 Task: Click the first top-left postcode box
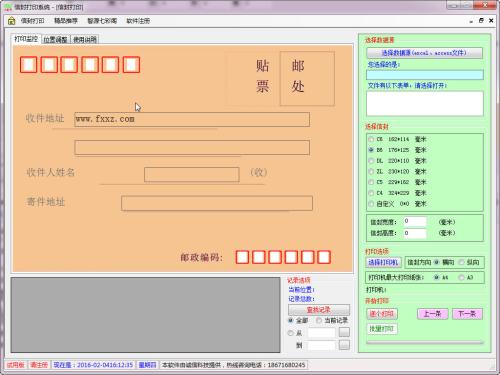pos(29,65)
